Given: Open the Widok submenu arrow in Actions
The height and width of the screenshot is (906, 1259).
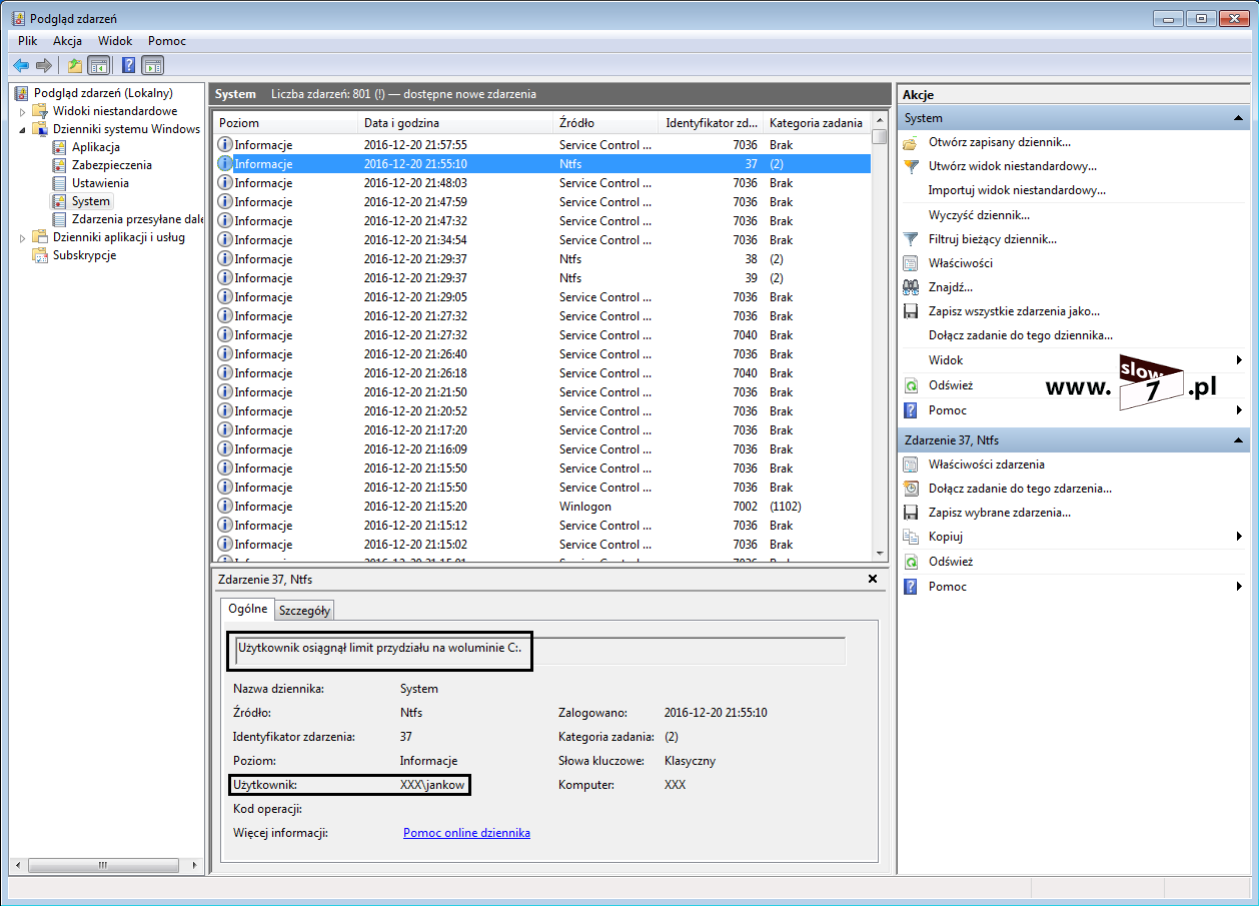Looking at the screenshot, I should (x=1239, y=360).
